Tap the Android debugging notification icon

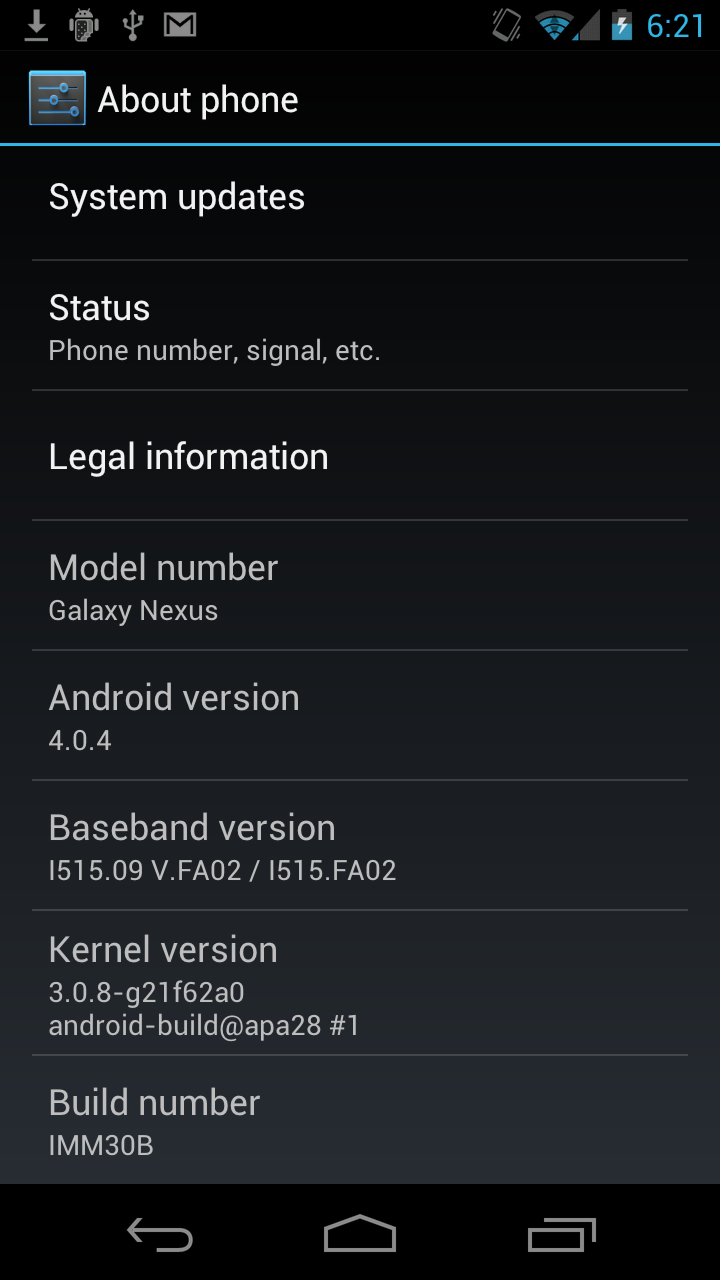(84, 25)
